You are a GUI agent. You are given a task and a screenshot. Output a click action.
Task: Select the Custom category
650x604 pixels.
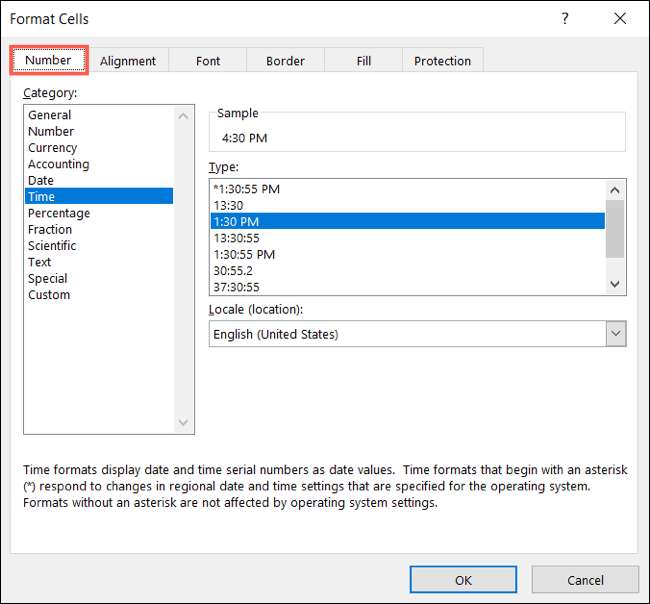pyautogui.click(x=49, y=295)
